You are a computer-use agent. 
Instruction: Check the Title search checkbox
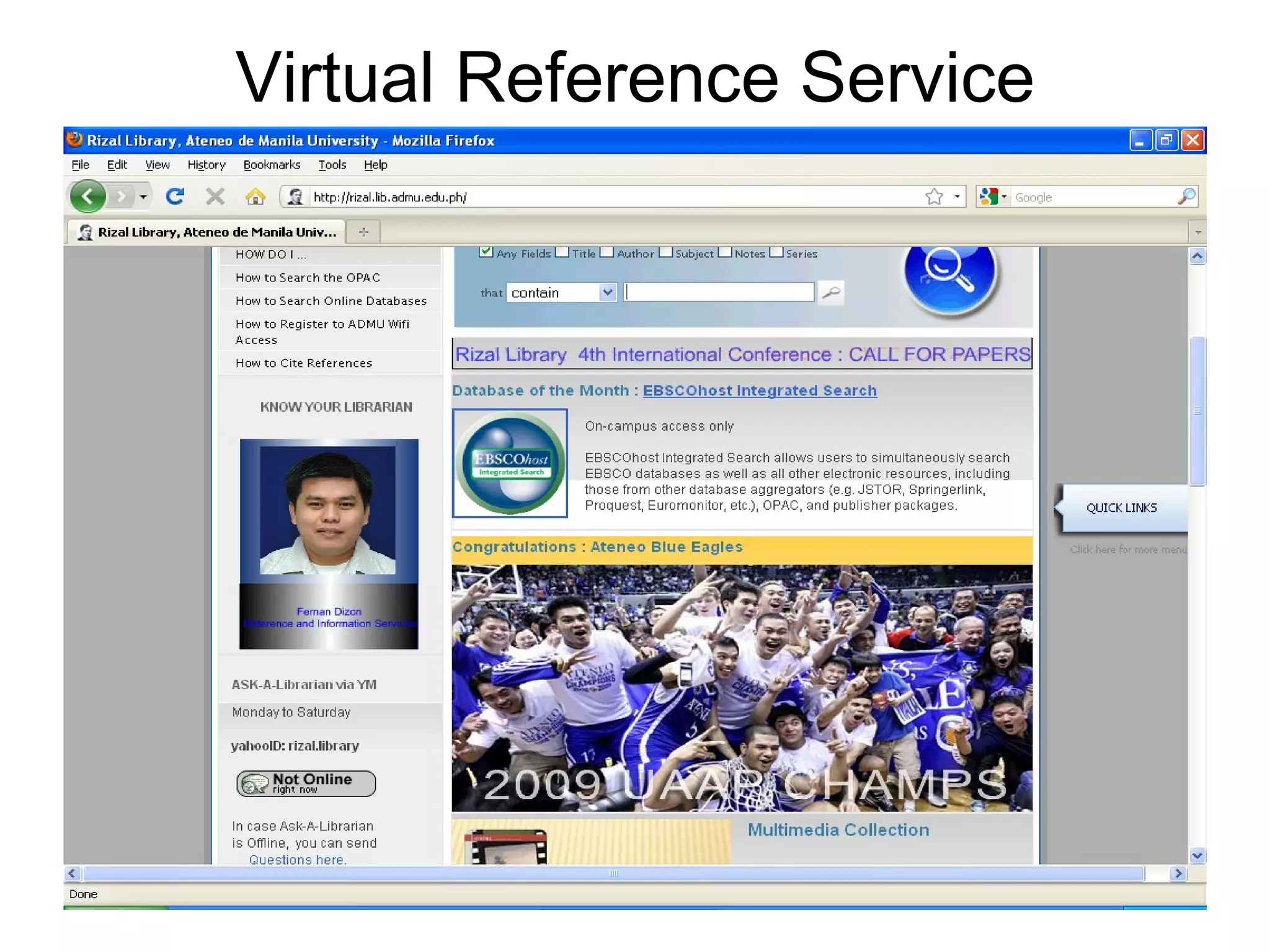(562, 252)
